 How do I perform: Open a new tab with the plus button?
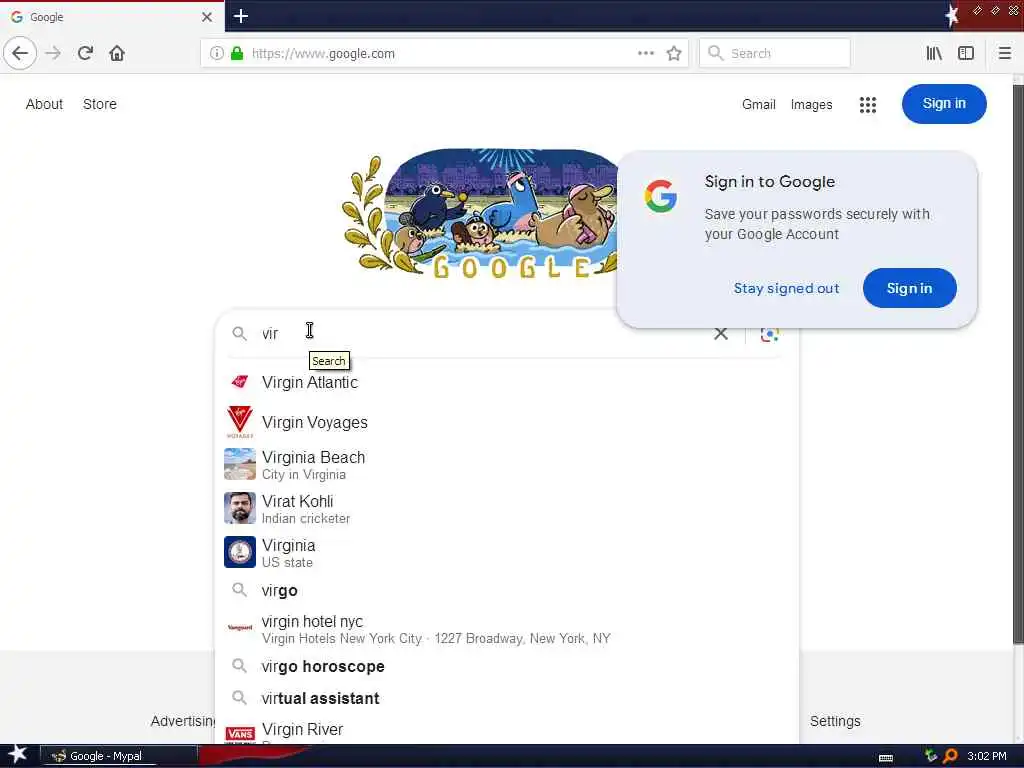pyautogui.click(x=240, y=16)
